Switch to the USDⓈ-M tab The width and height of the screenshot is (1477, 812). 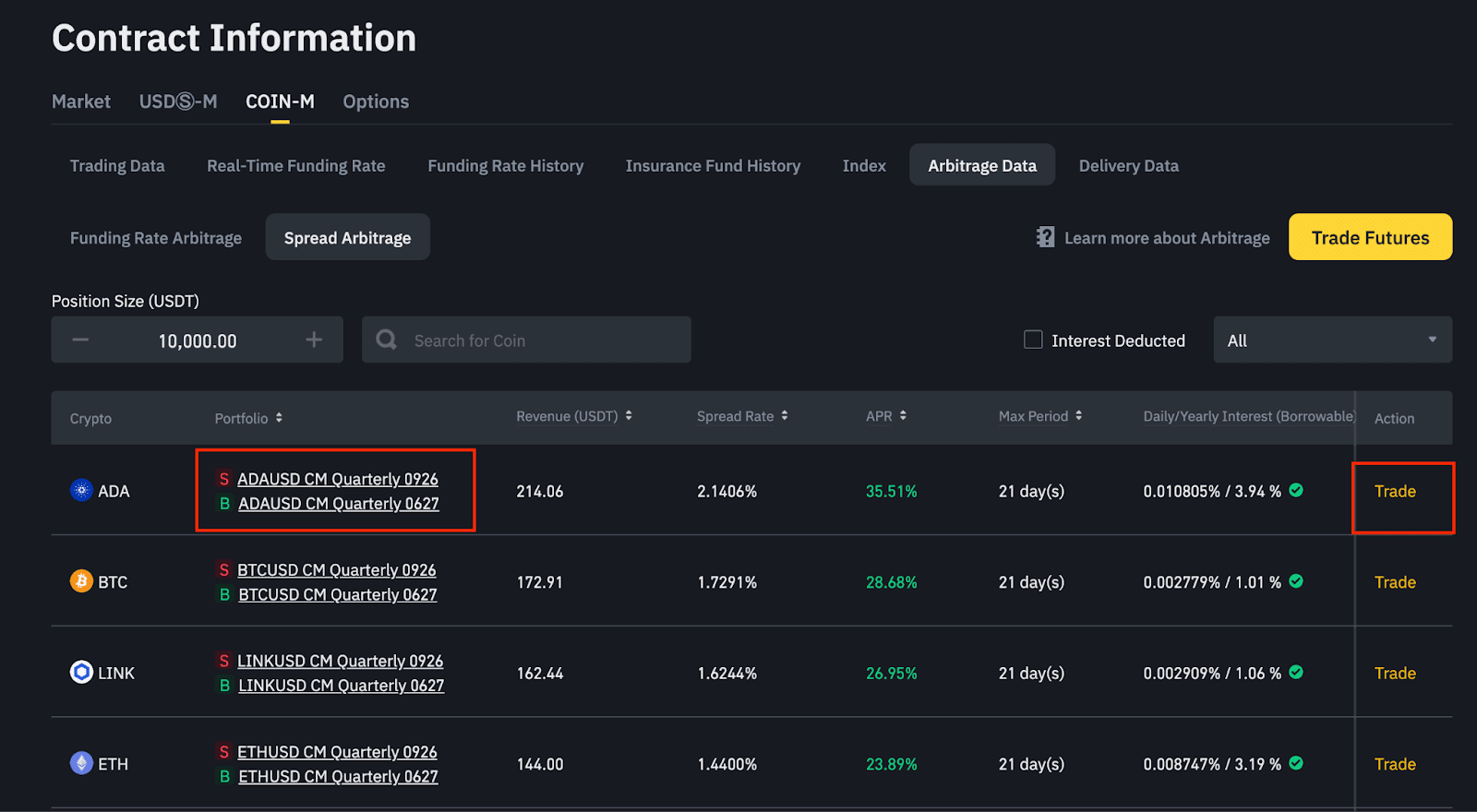pos(178,101)
